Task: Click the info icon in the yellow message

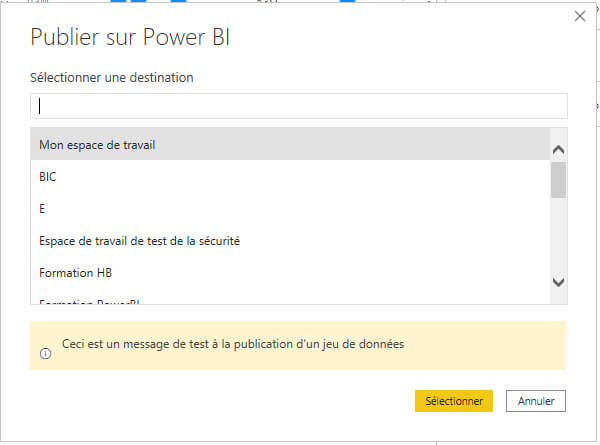Action: (x=46, y=354)
